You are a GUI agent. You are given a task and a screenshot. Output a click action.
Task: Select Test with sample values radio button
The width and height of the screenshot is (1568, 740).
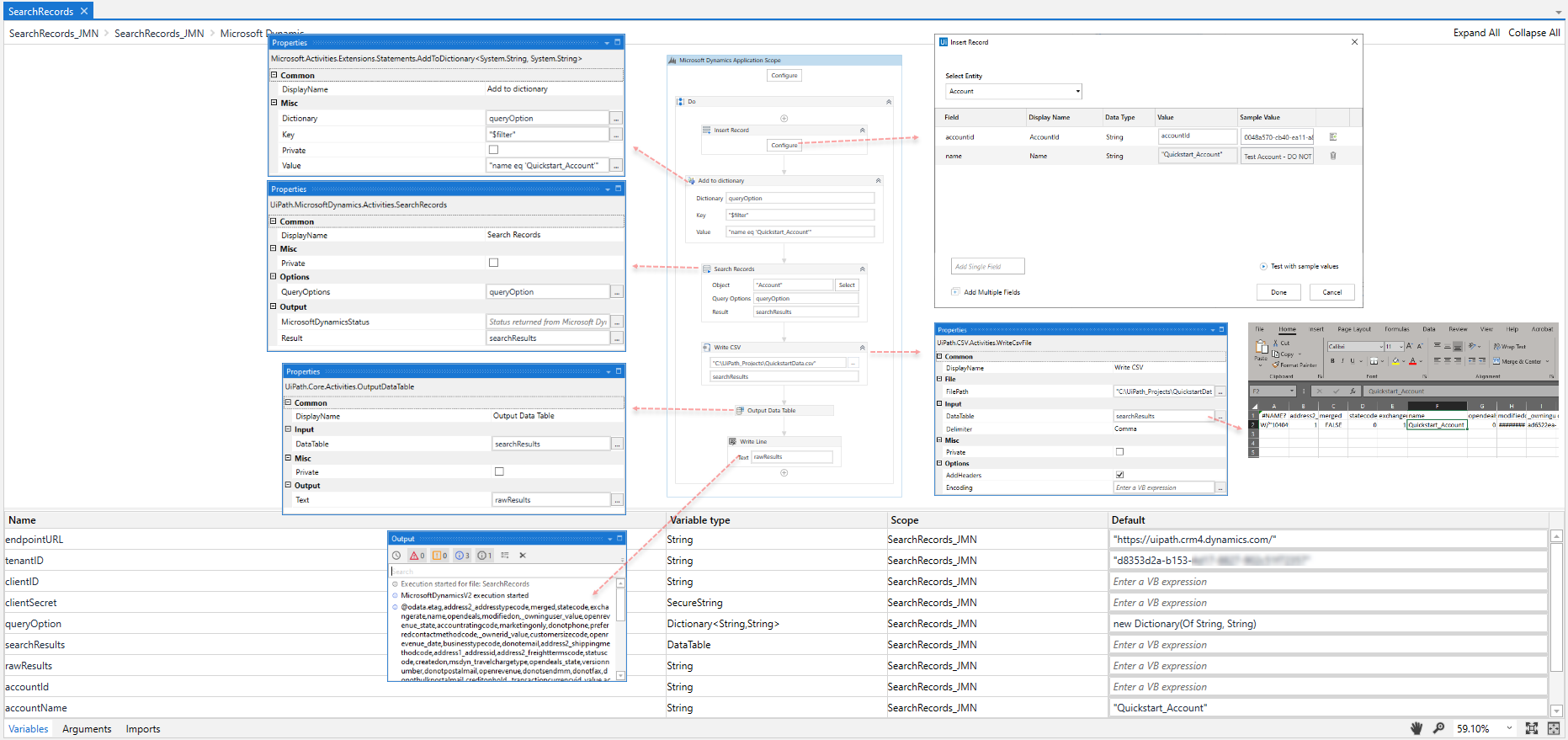pyautogui.click(x=1263, y=266)
